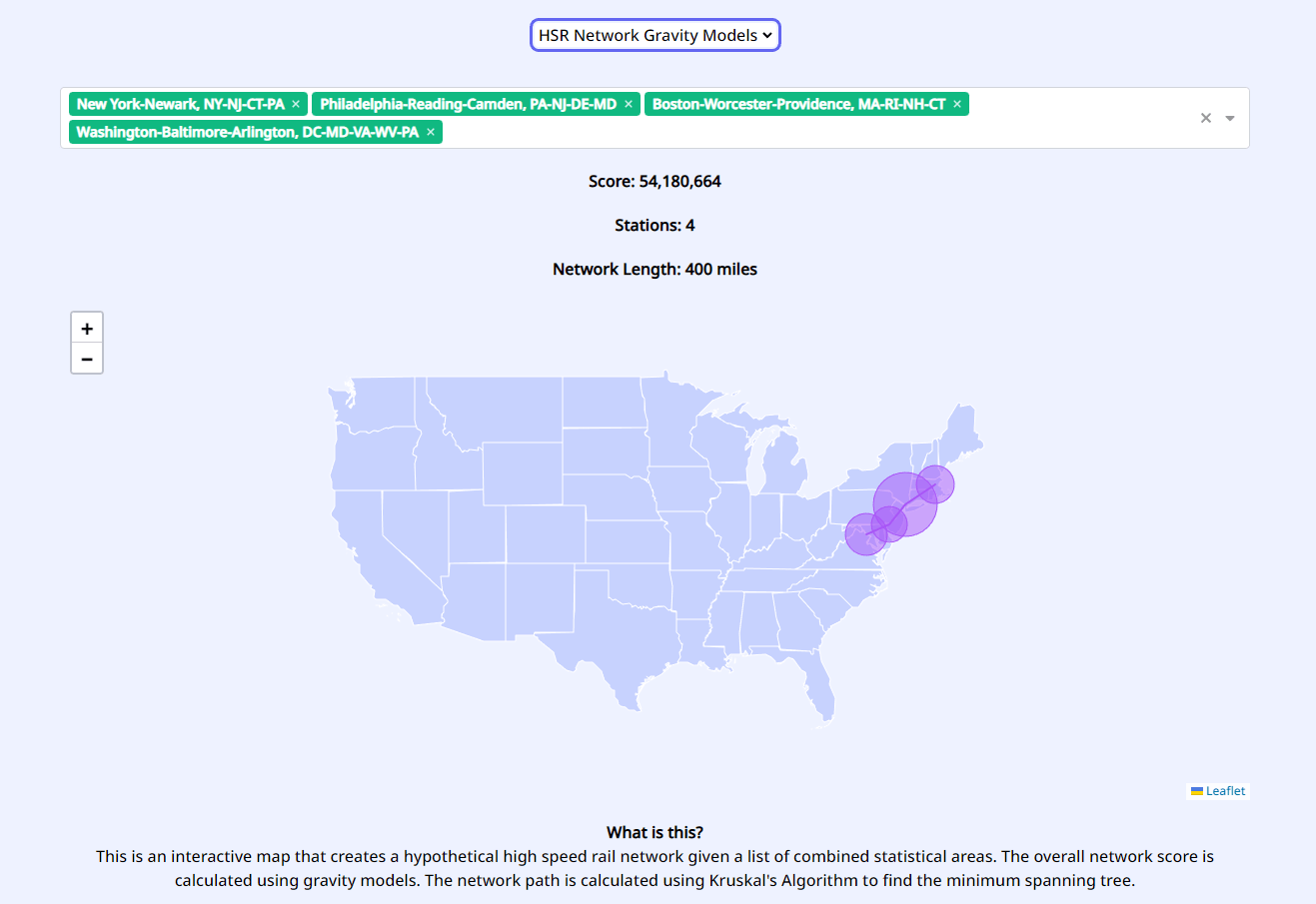Remove Washington-Baltimore-Arlington tag
Screen dimensions: 1316x904
pyautogui.click(x=431, y=132)
